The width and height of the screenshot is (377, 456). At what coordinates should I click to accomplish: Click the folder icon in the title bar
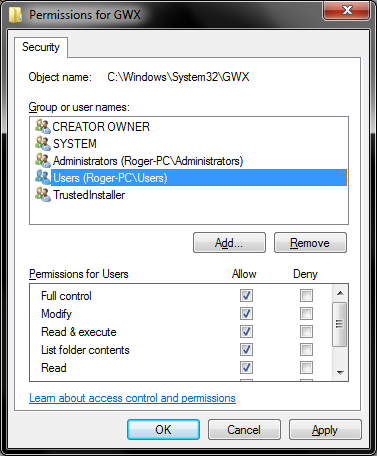click(x=15, y=15)
